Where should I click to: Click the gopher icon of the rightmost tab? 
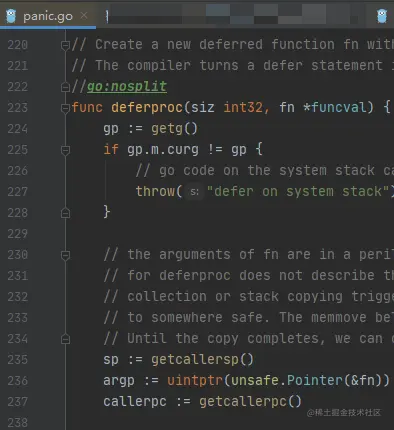[x=382, y=16]
